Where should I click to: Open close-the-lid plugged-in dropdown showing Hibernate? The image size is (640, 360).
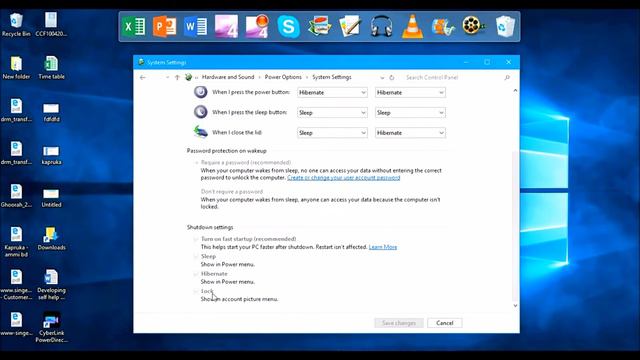pyautogui.click(x=410, y=133)
